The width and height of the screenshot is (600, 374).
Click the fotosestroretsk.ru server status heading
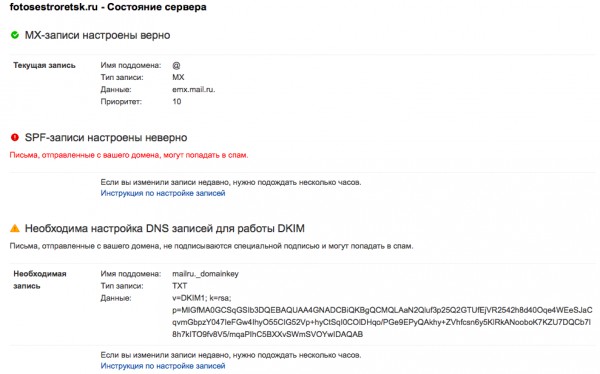click(108, 7)
